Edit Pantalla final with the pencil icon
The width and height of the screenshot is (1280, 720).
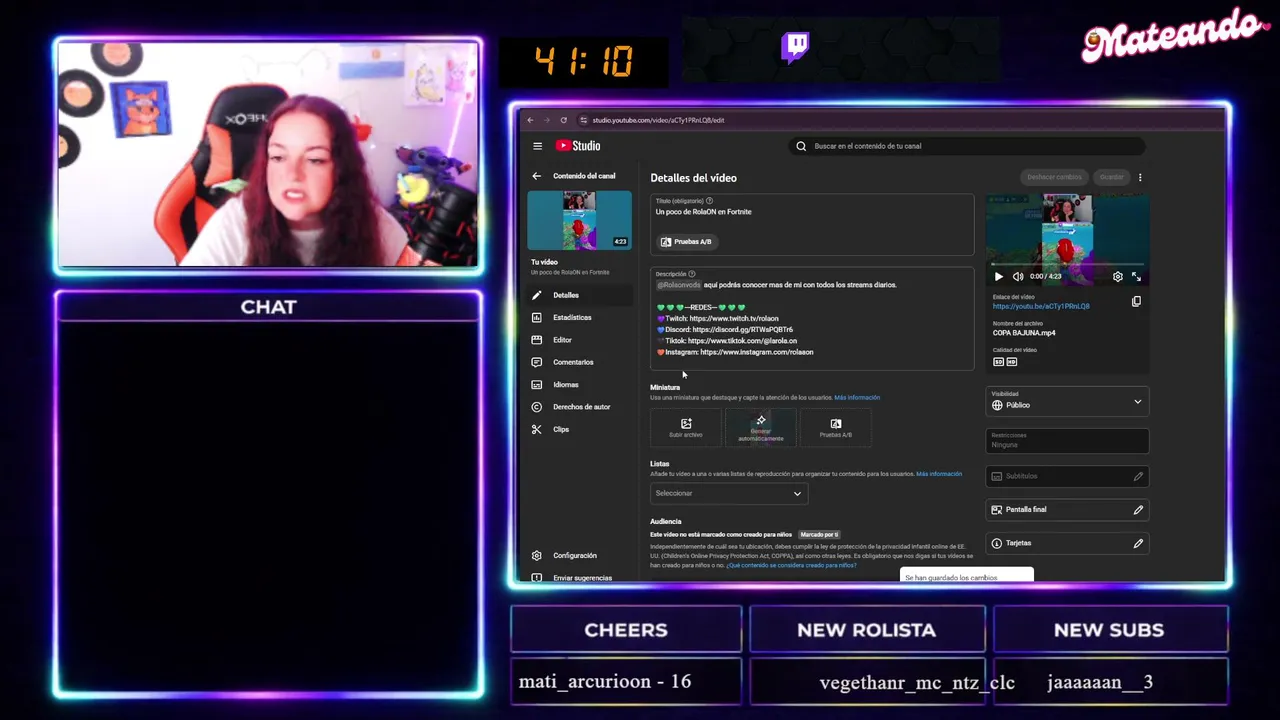pos(1138,510)
